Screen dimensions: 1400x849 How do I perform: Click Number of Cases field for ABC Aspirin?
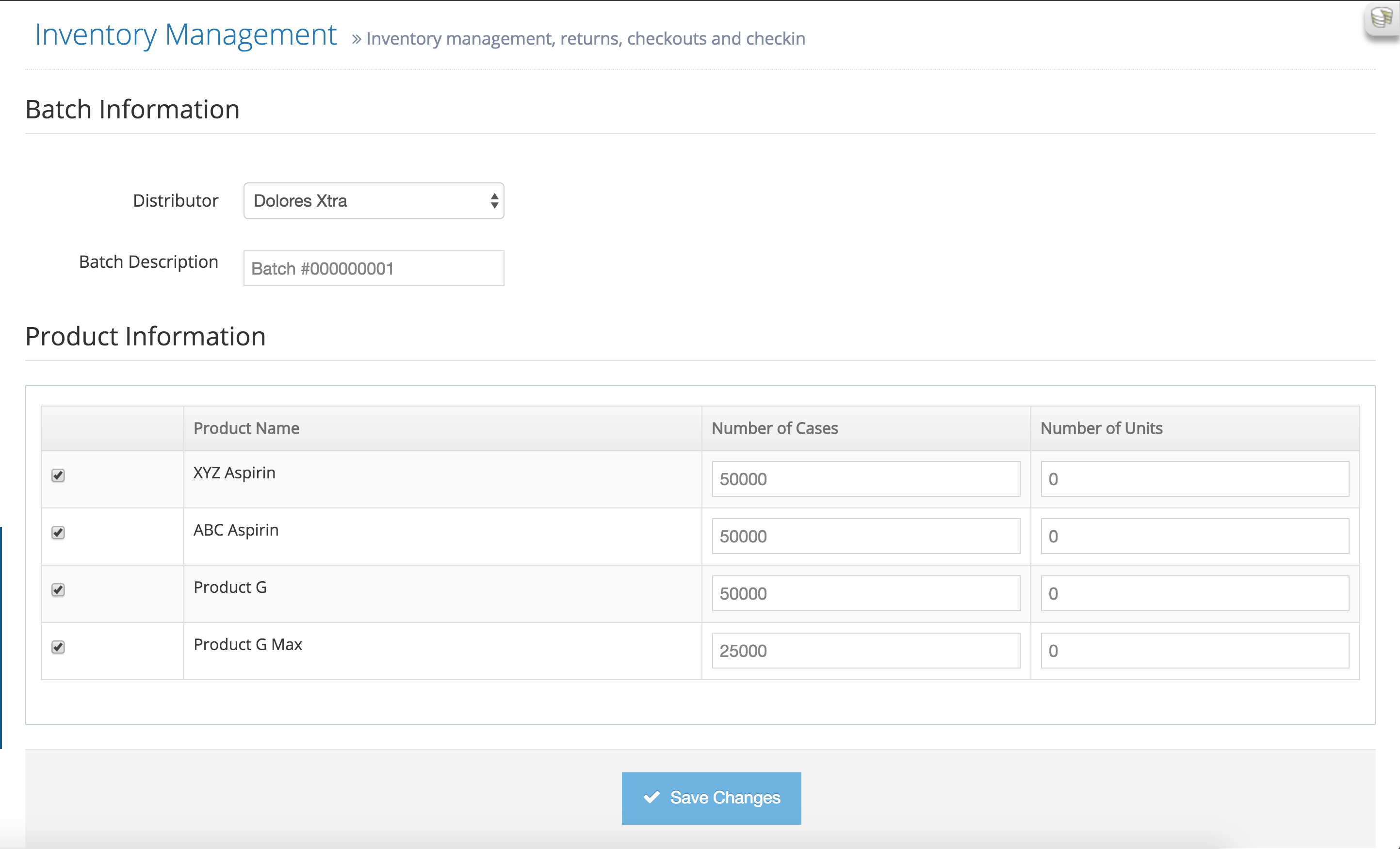865,537
